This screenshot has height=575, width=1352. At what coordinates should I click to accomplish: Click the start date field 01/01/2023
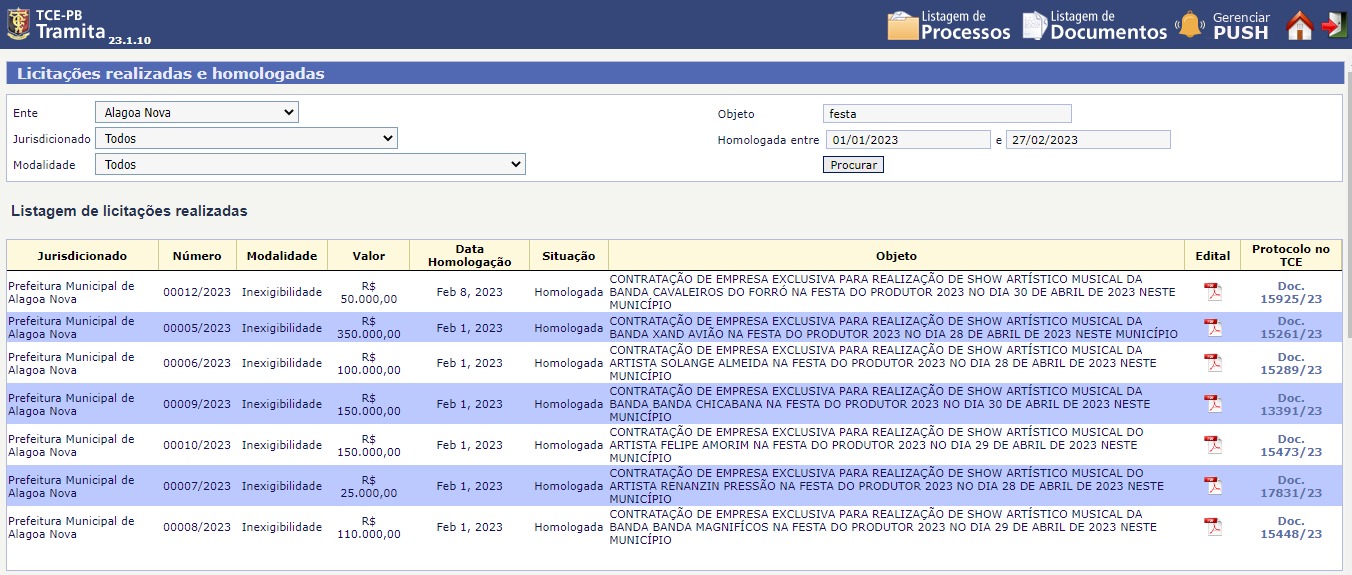pyautogui.click(x=908, y=140)
